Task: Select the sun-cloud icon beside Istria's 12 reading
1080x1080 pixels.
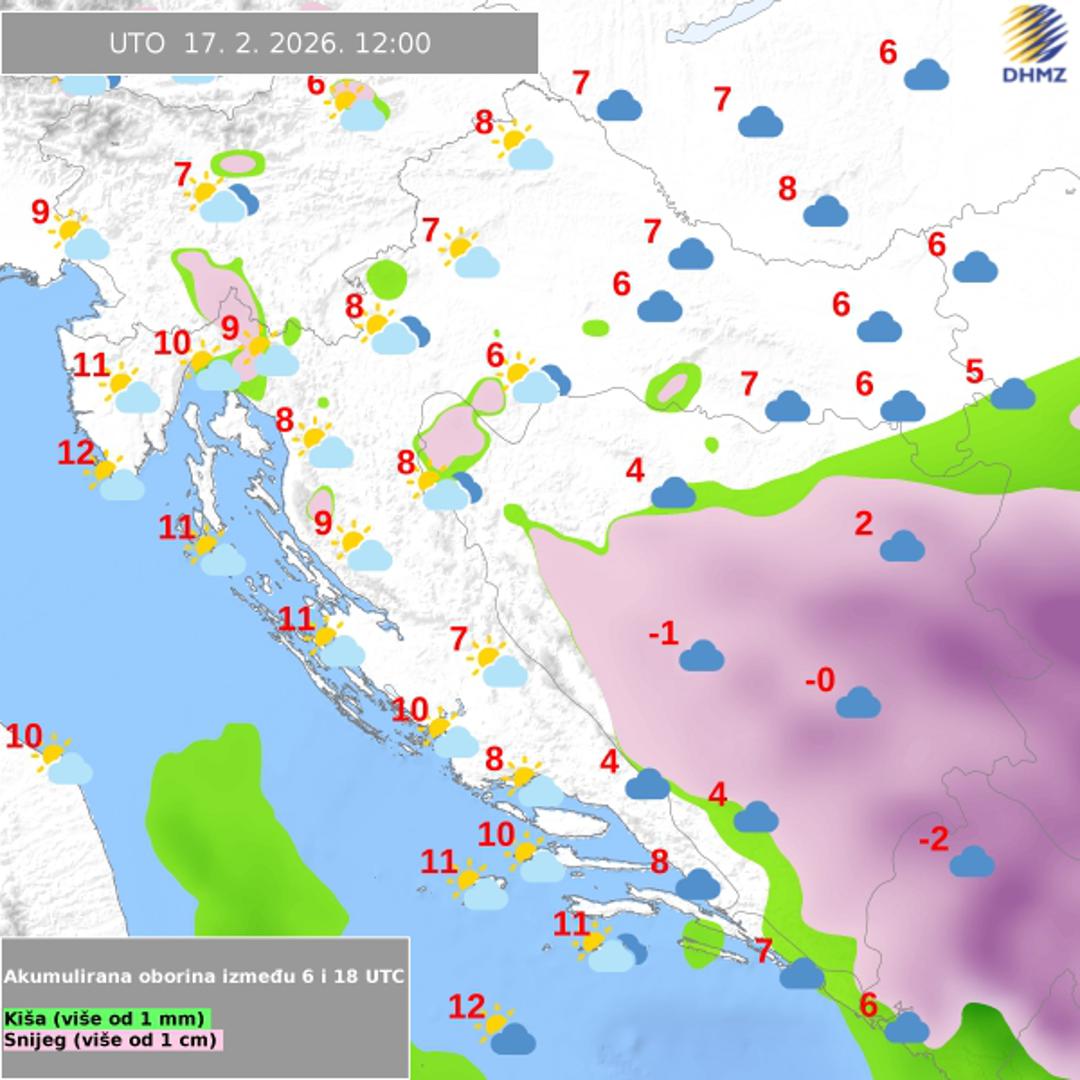Action: coord(114,478)
